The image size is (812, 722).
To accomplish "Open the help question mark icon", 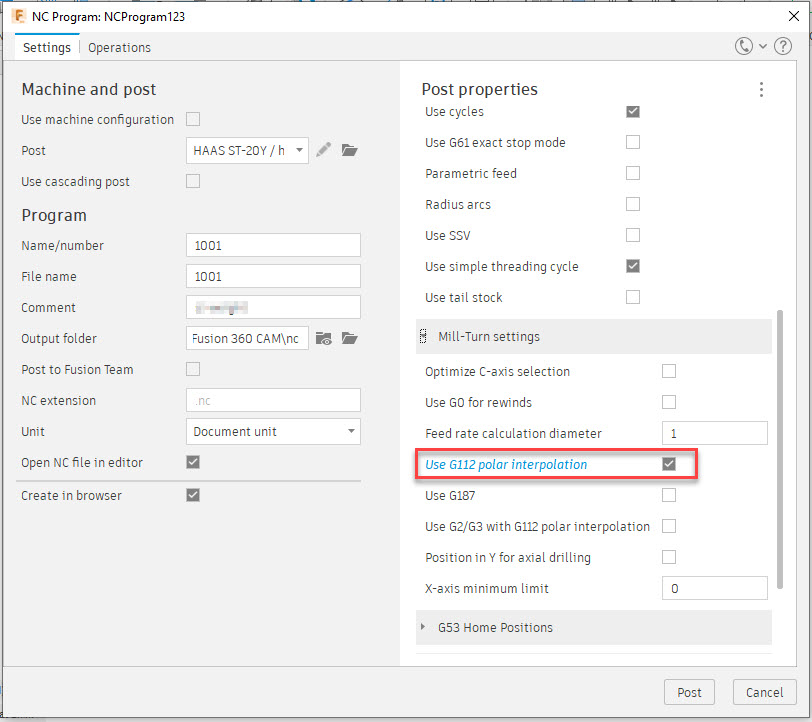I will [783, 46].
